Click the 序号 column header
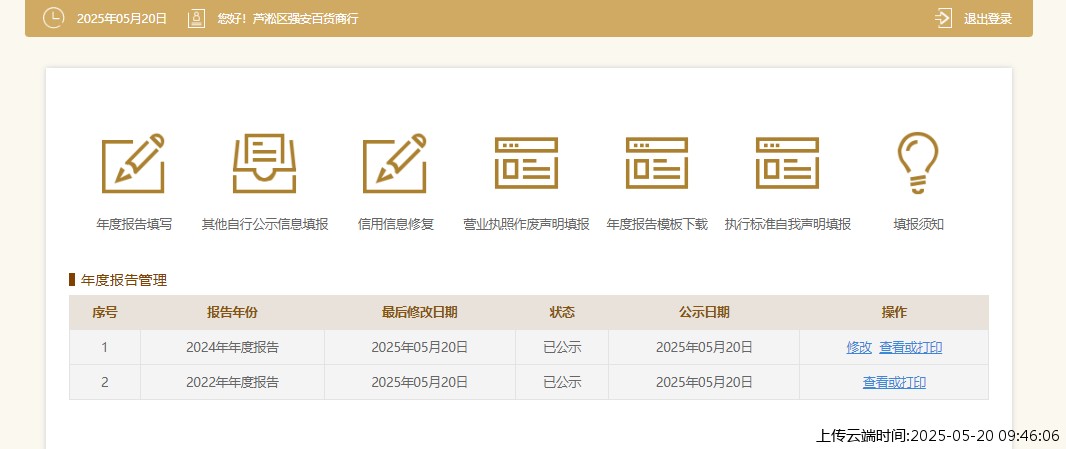The image size is (1066, 449). (x=105, y=312)
